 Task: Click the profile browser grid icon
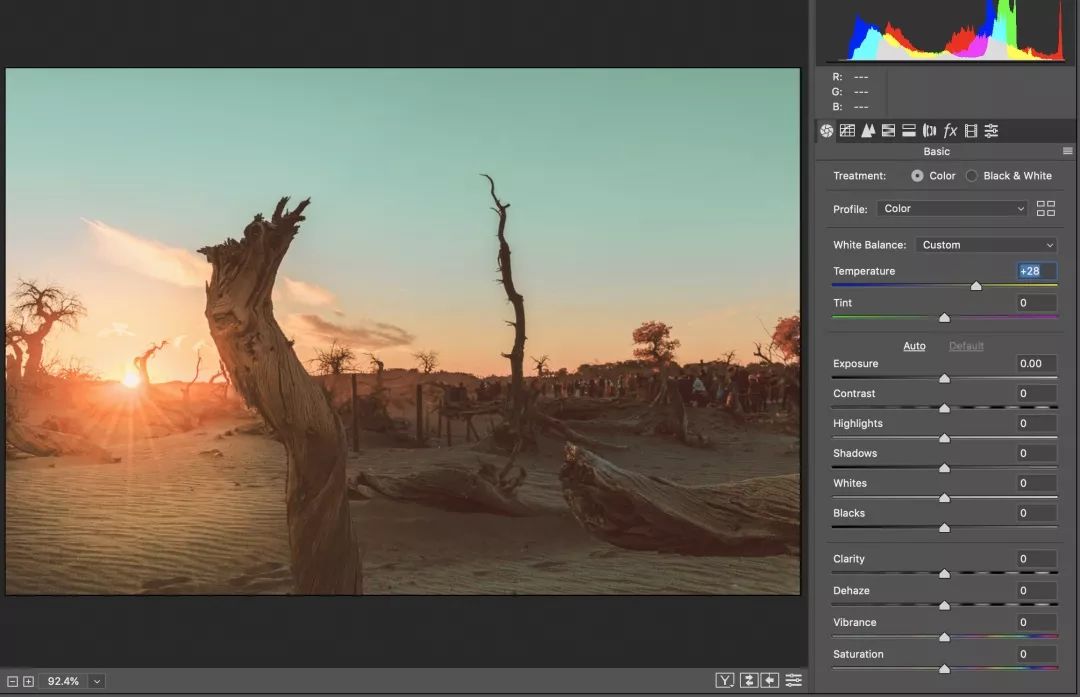(x=1046, y=209)
